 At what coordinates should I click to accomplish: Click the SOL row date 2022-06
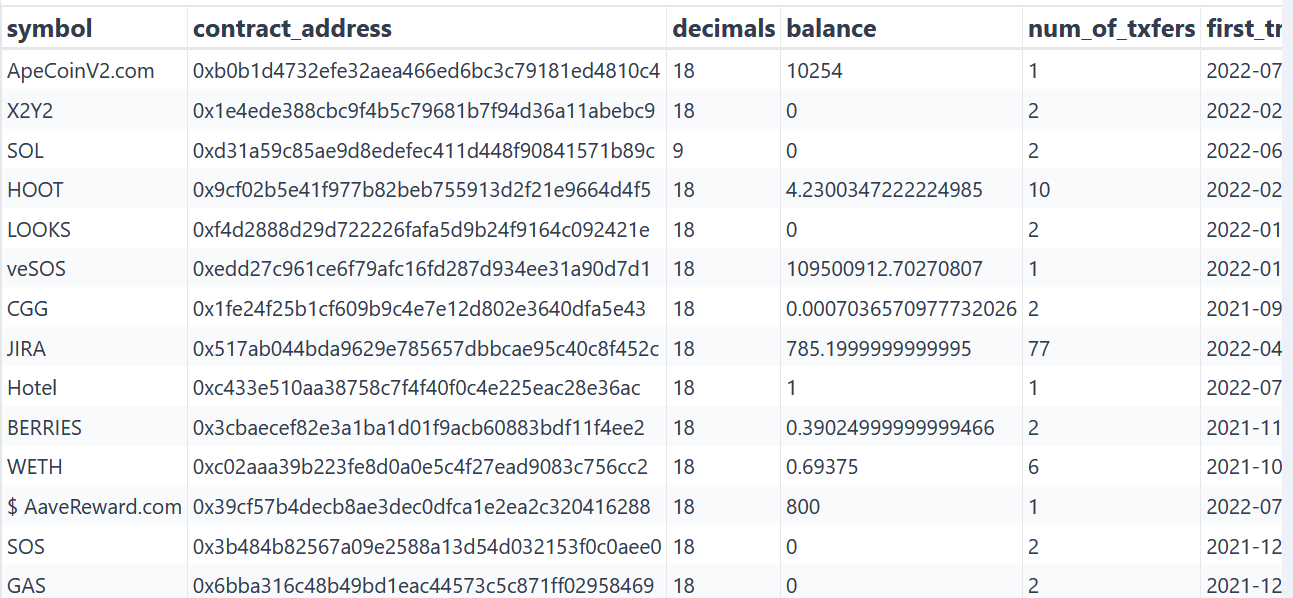pos(1244,151)
